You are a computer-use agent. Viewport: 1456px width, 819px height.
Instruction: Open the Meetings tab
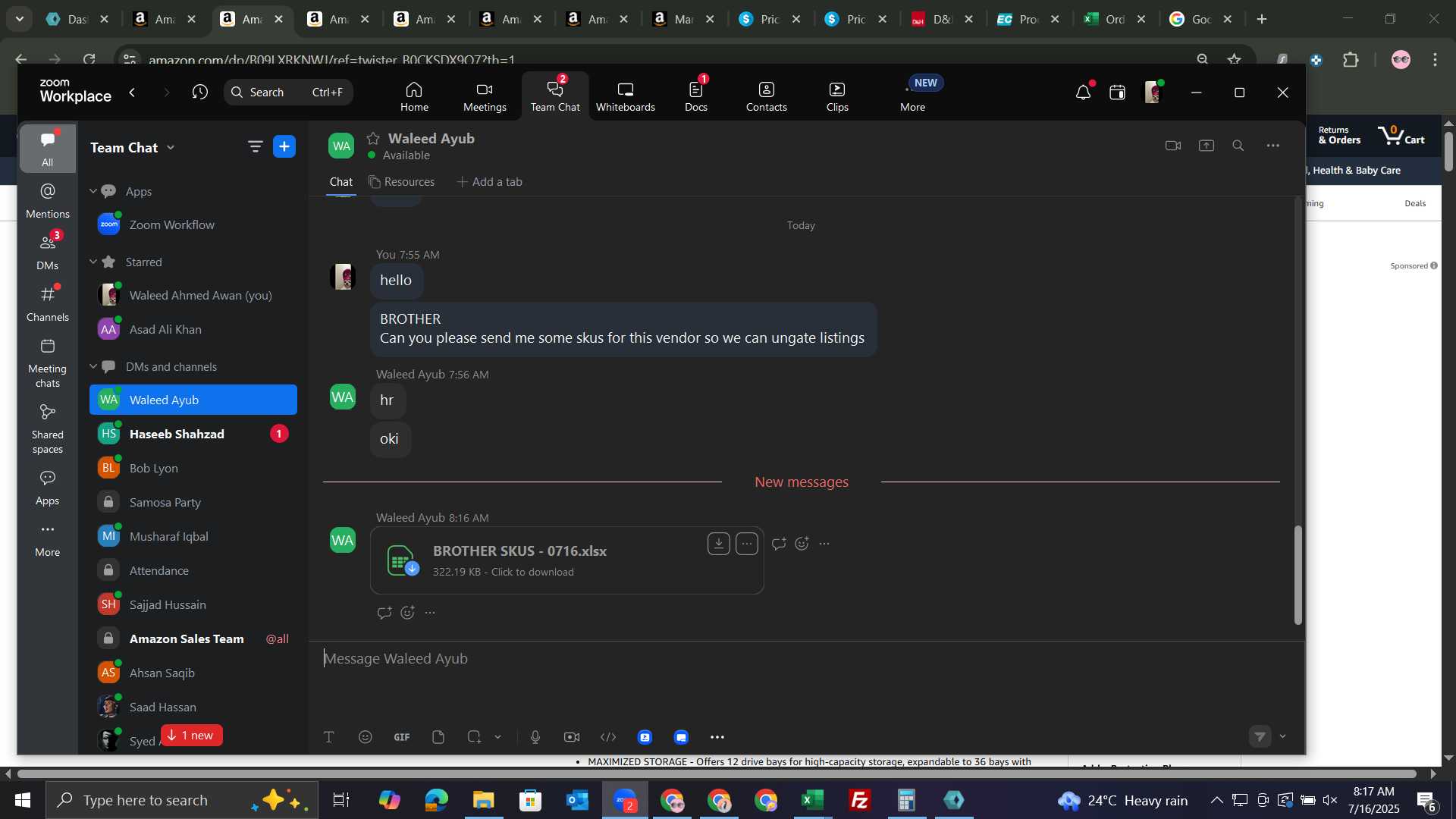[x=485, y=96]
